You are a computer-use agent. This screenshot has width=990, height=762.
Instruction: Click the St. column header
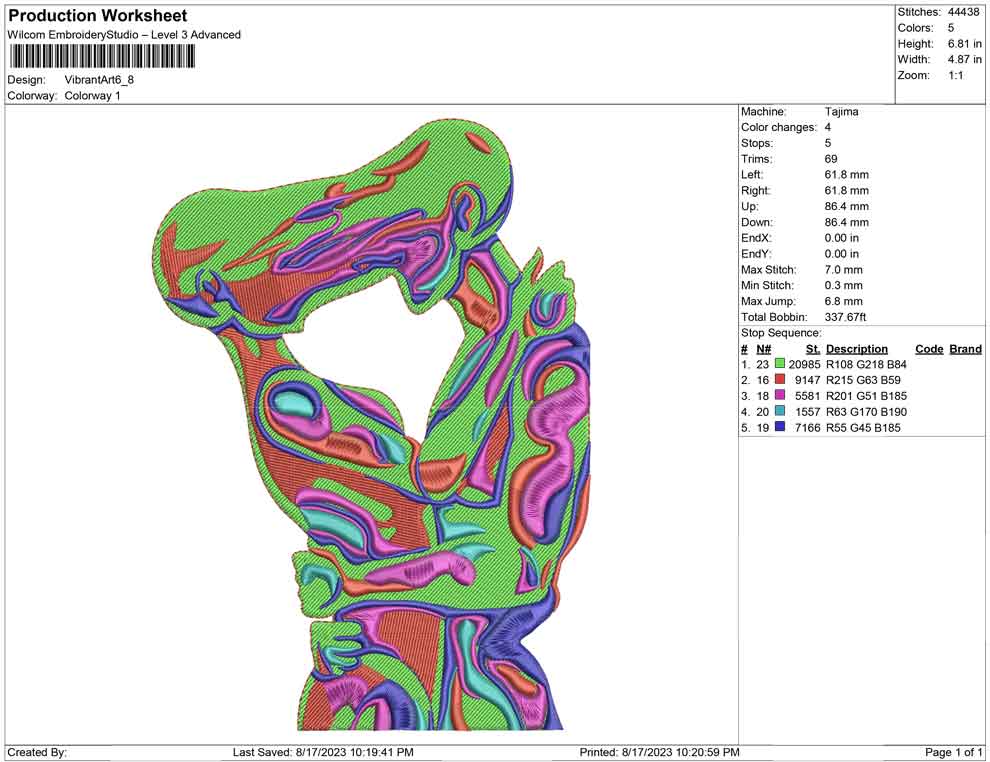pyautogui.click(x=812, y=349)
